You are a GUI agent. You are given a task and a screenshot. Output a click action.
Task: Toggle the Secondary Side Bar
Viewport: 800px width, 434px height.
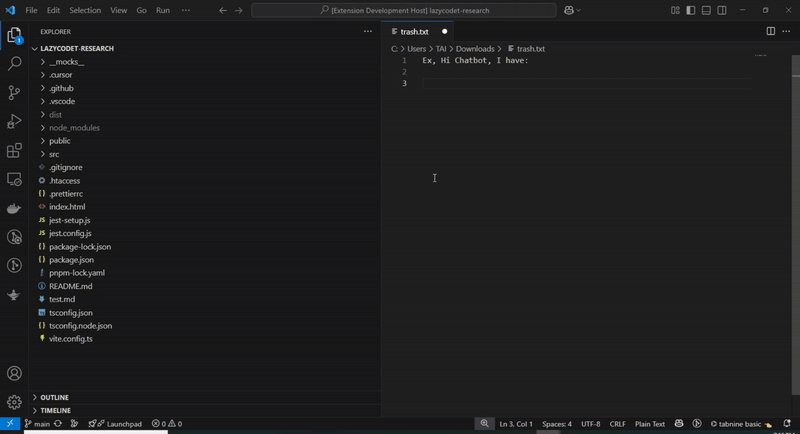click(x=722, y=10)
